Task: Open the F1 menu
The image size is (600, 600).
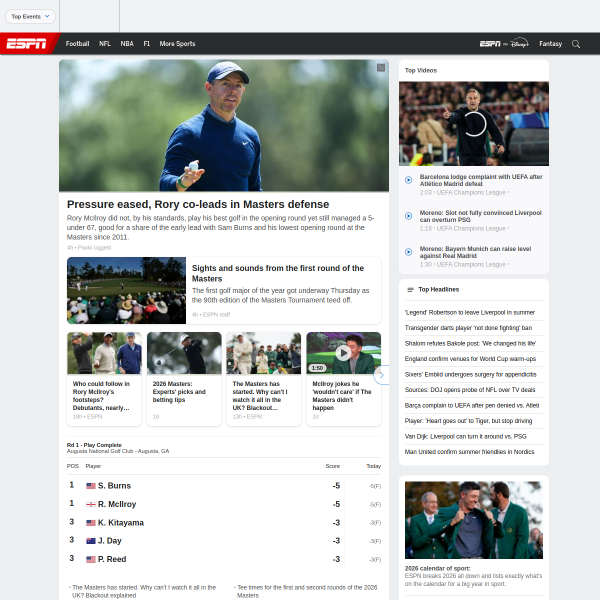Action: click(x=147, y=44)
